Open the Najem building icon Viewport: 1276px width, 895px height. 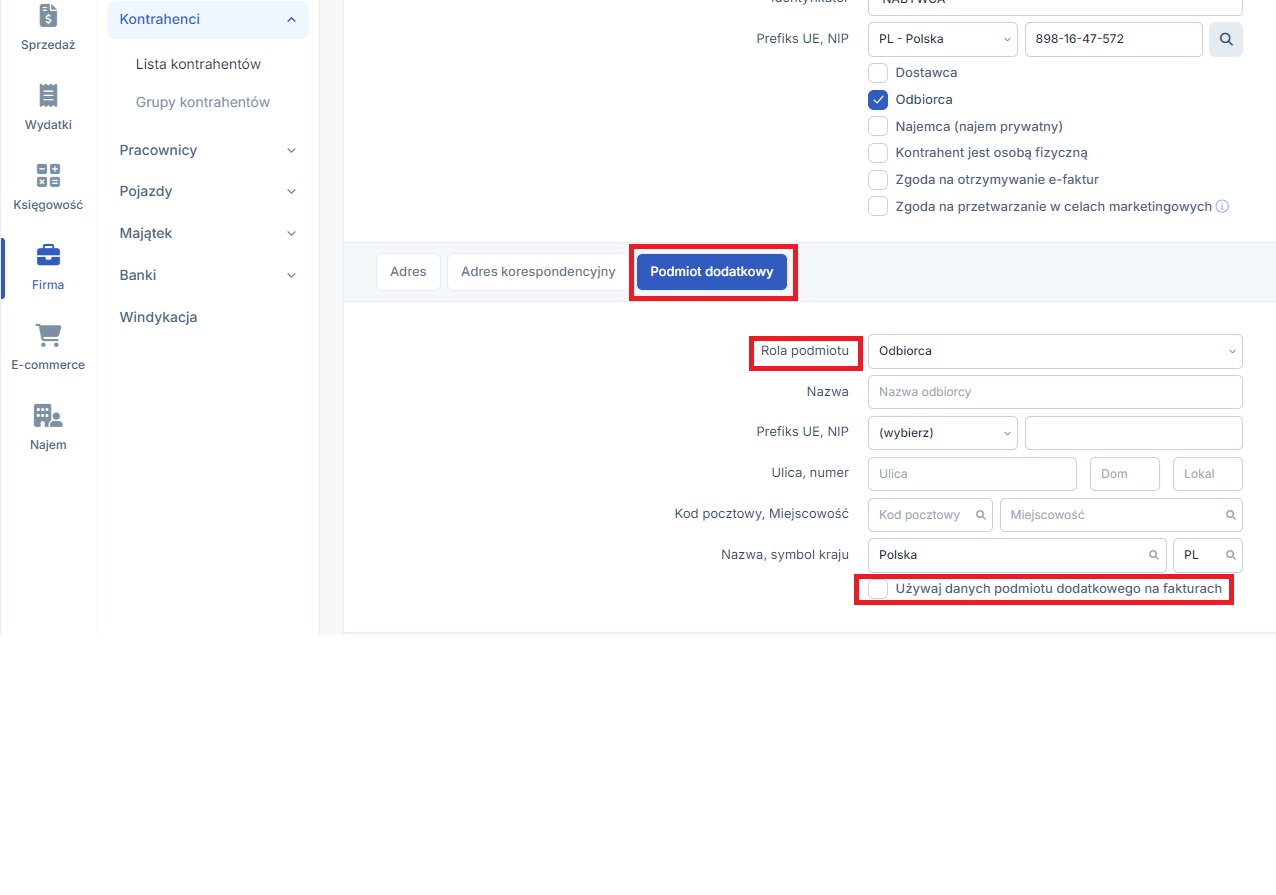point(48,415)
